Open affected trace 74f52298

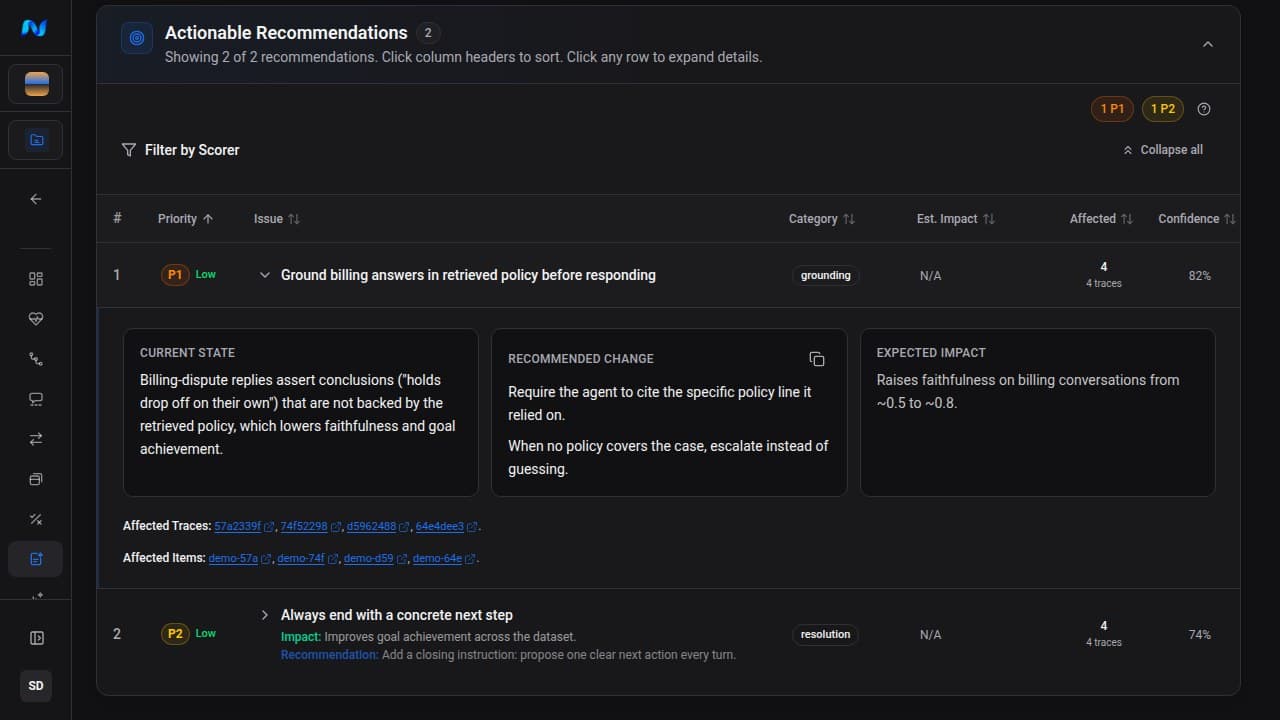311,526
